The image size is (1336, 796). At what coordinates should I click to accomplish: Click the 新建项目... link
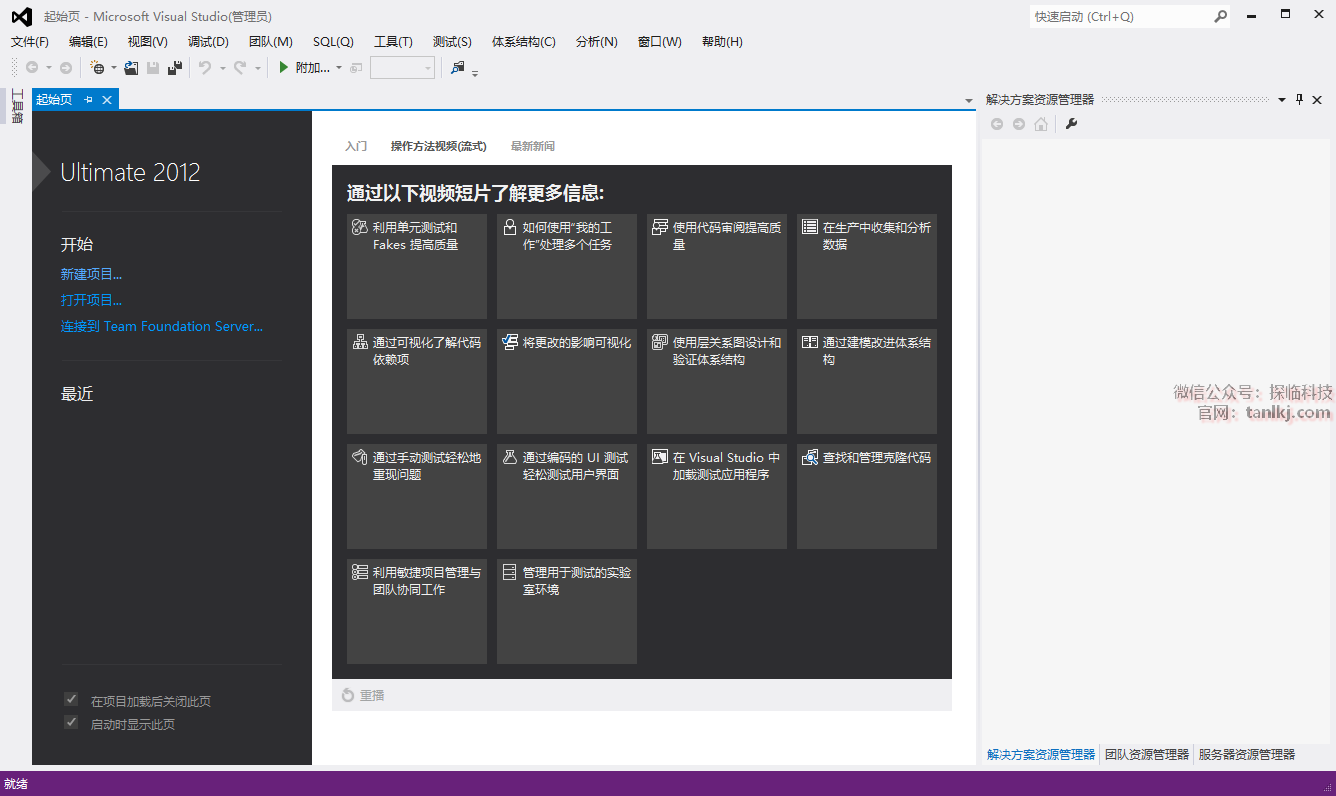[x=91, y=274]
